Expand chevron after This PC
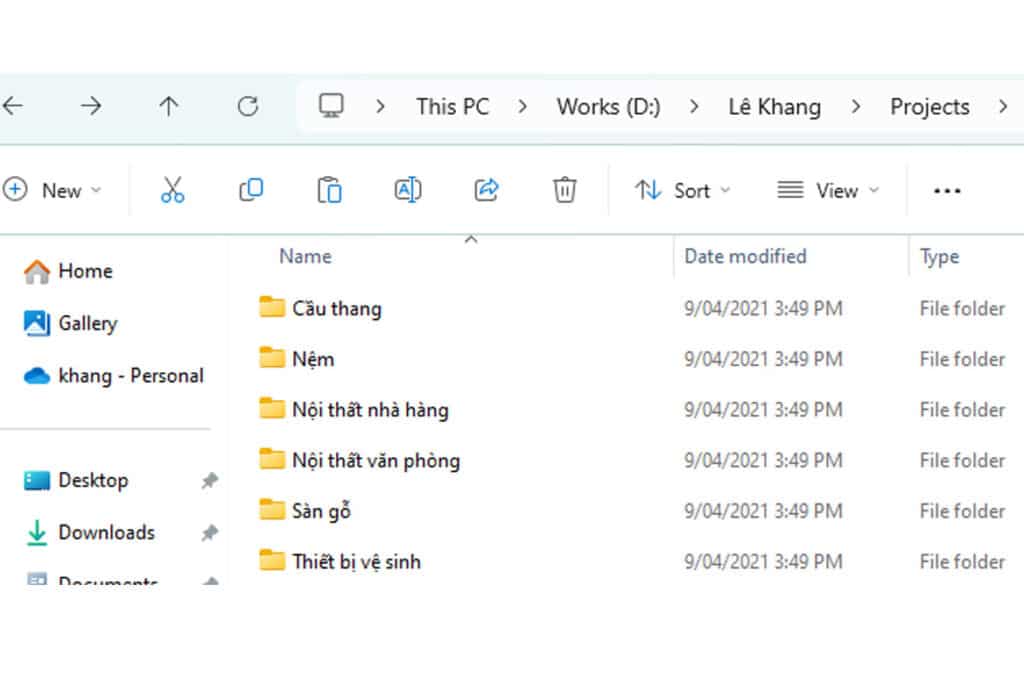Screen dimensions: 1024x683 (x=522, y=106)
